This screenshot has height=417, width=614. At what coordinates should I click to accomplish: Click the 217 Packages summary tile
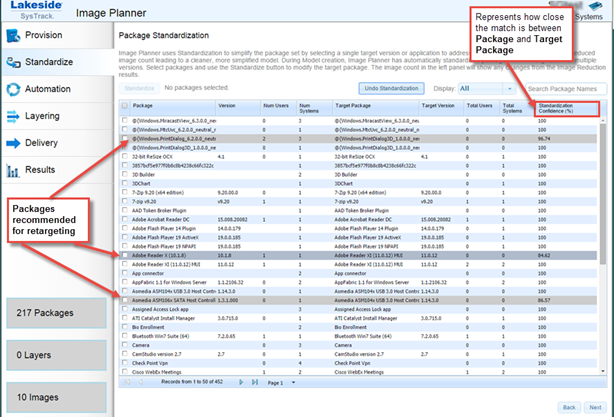(56, 313)
